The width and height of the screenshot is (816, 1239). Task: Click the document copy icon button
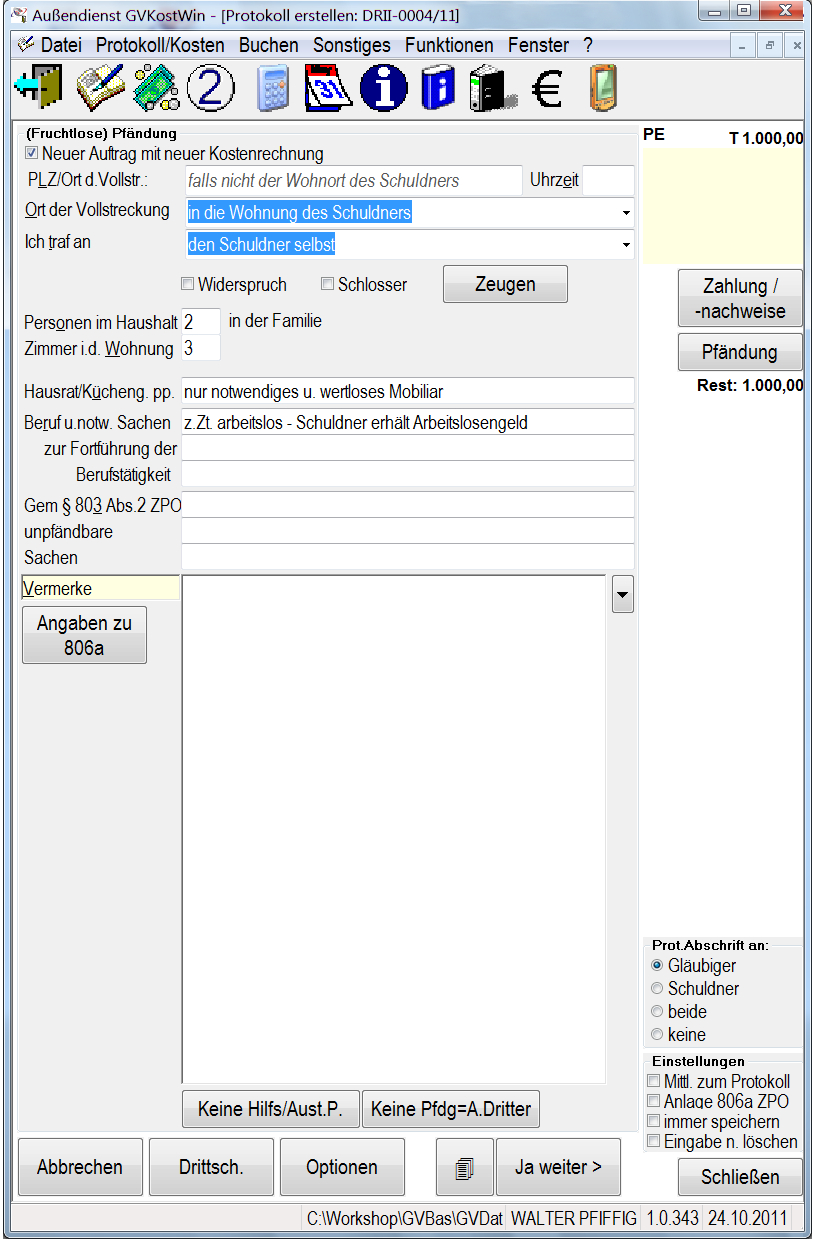[463, 1167]
